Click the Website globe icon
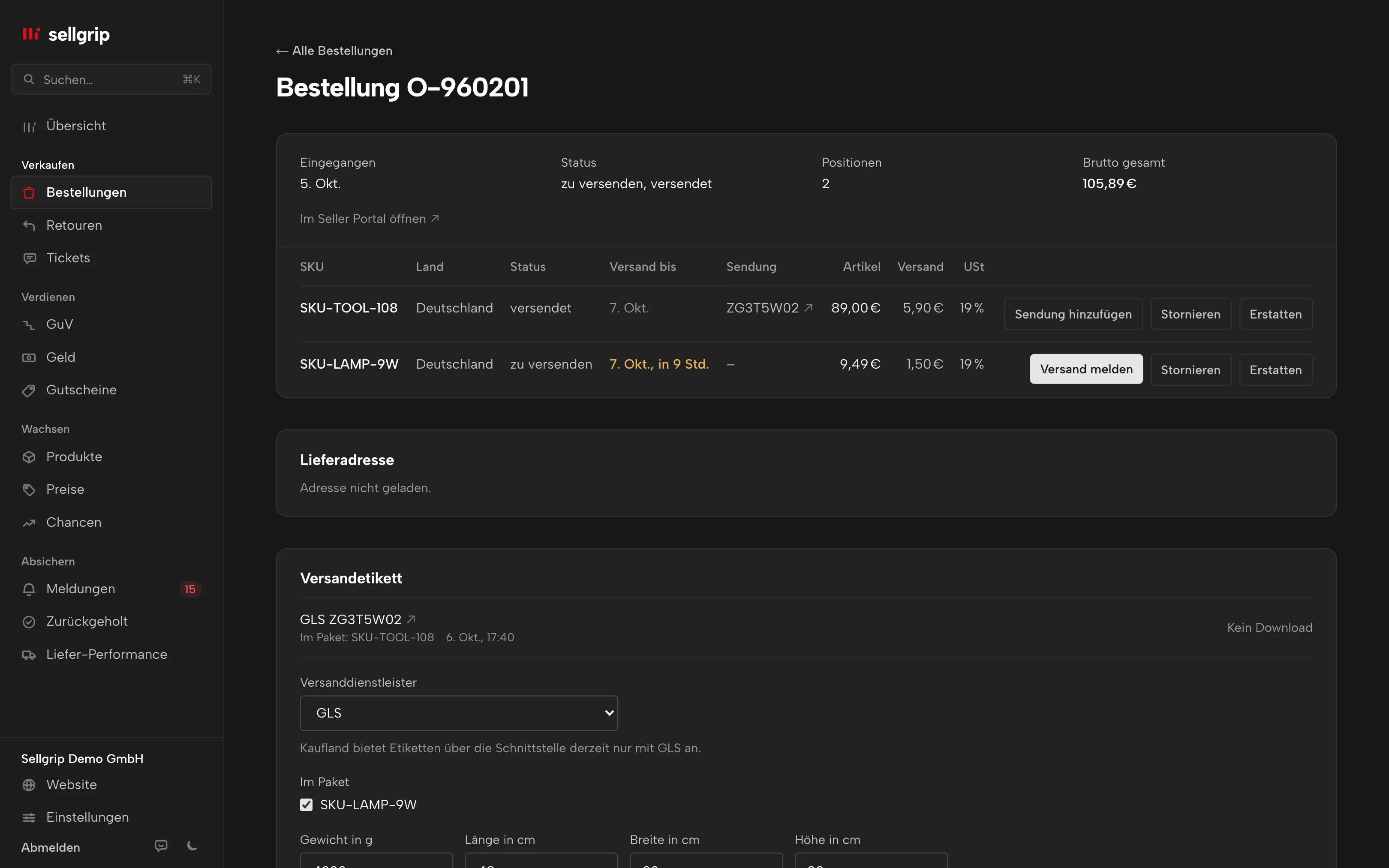The image size is (1389, 868). [x=29, y=785]
